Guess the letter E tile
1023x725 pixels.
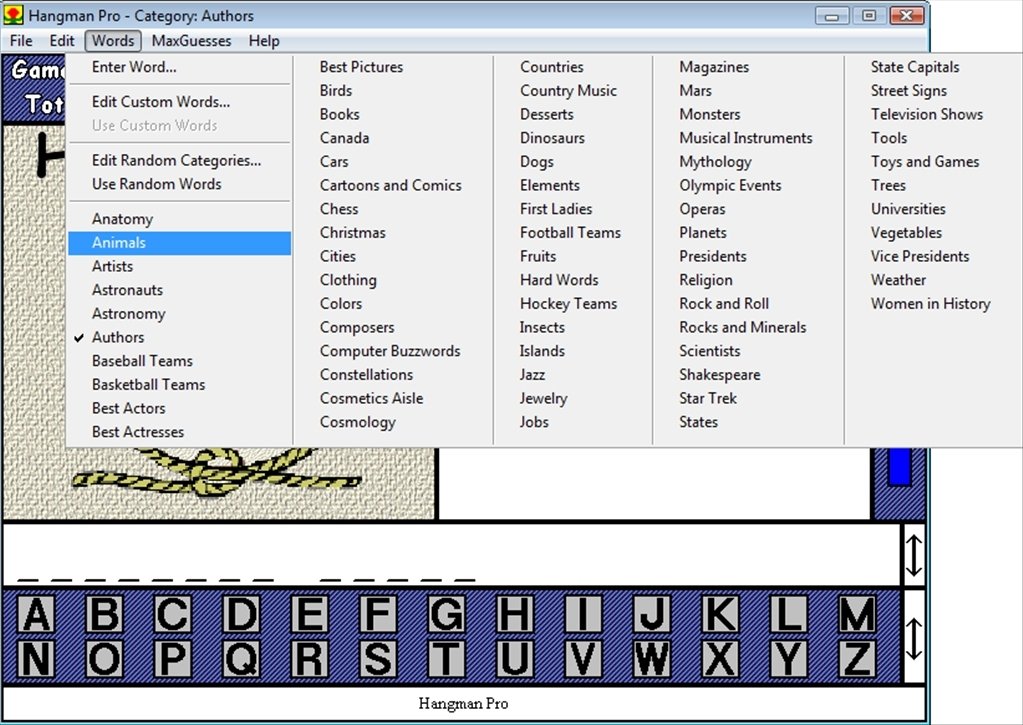point(309,614)
